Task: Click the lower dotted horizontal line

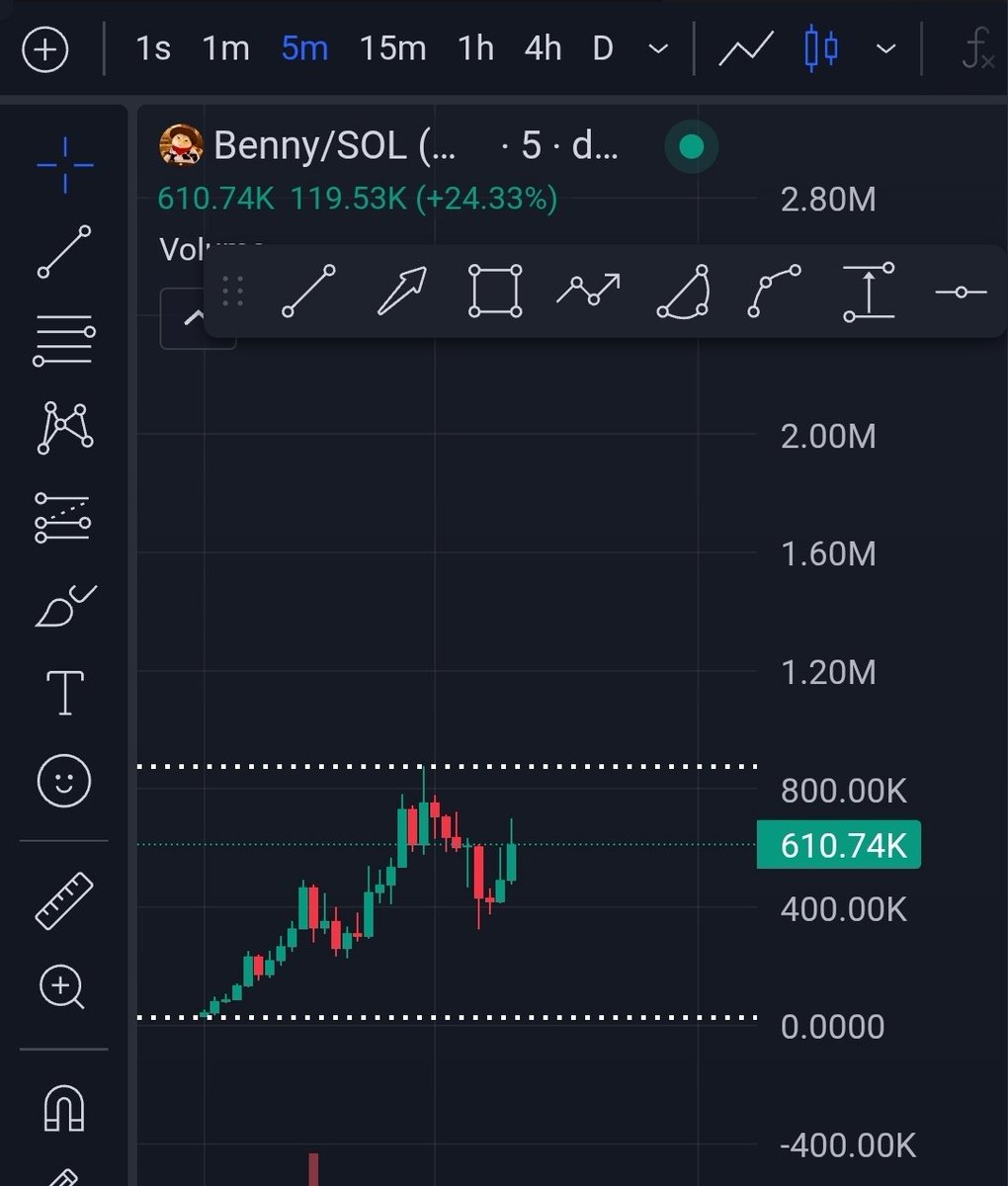Action: (x=447, y=1017)
